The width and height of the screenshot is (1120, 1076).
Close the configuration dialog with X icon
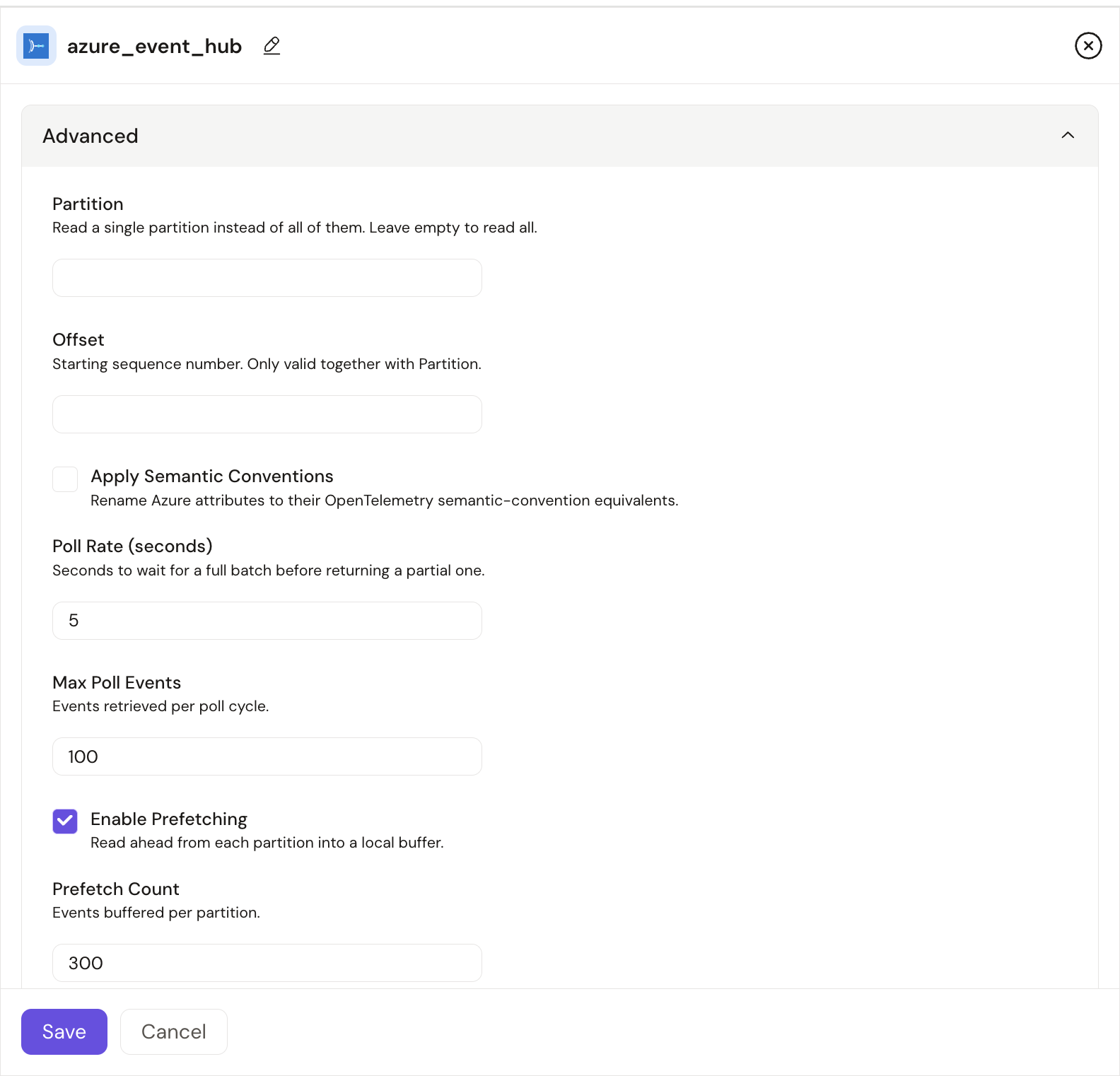(1088, 46)
